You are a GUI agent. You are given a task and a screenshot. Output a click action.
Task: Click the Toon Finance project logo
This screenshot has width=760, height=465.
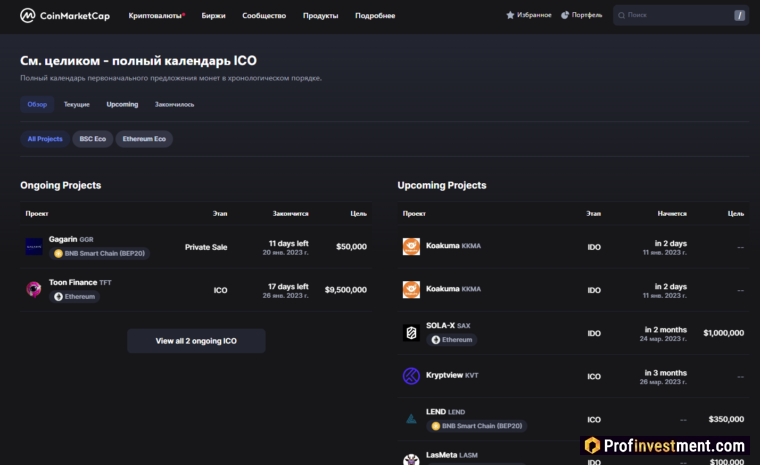(34, 289)
